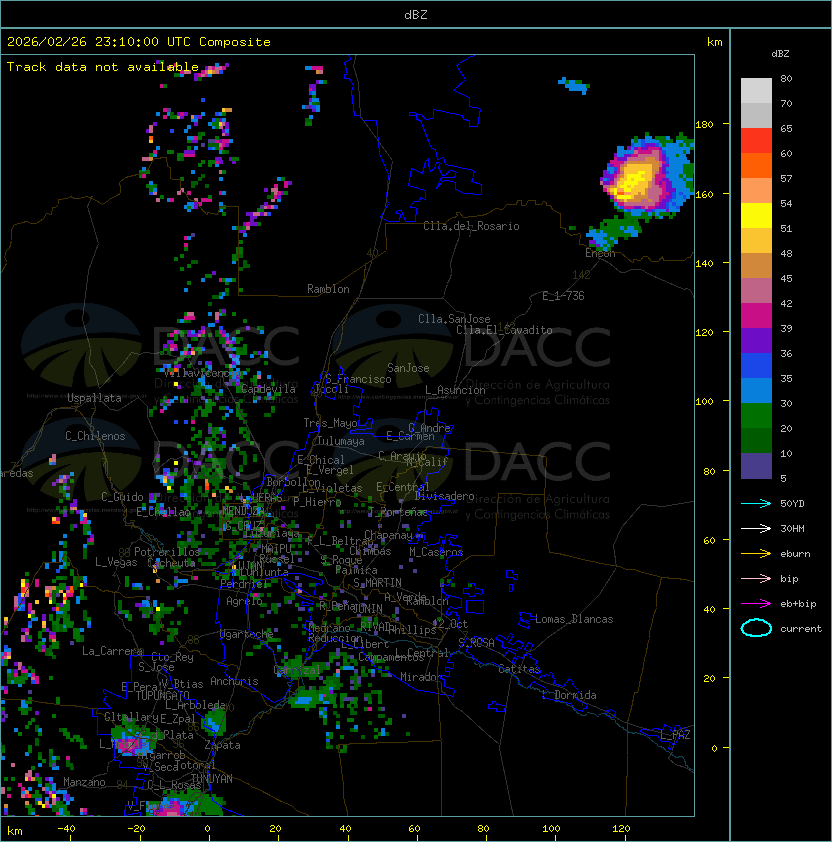Select the red swatch in dBZ scale
Screen dimensions: 832x842
756,141
